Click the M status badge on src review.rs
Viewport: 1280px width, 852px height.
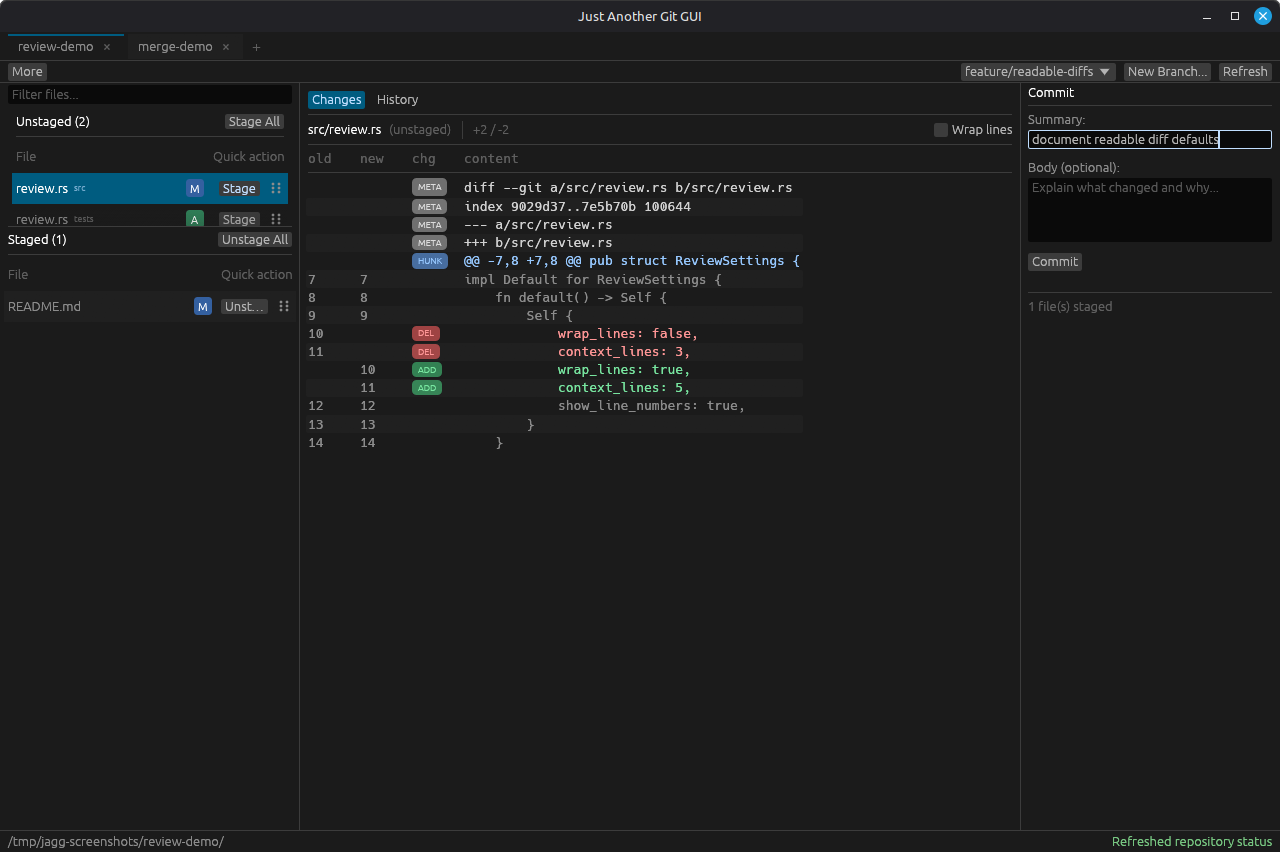(x=195, y=188)
